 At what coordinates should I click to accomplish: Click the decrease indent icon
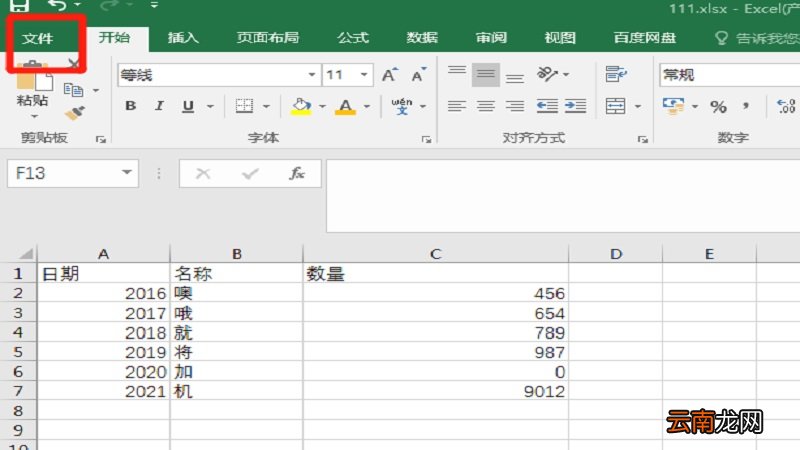547,106
